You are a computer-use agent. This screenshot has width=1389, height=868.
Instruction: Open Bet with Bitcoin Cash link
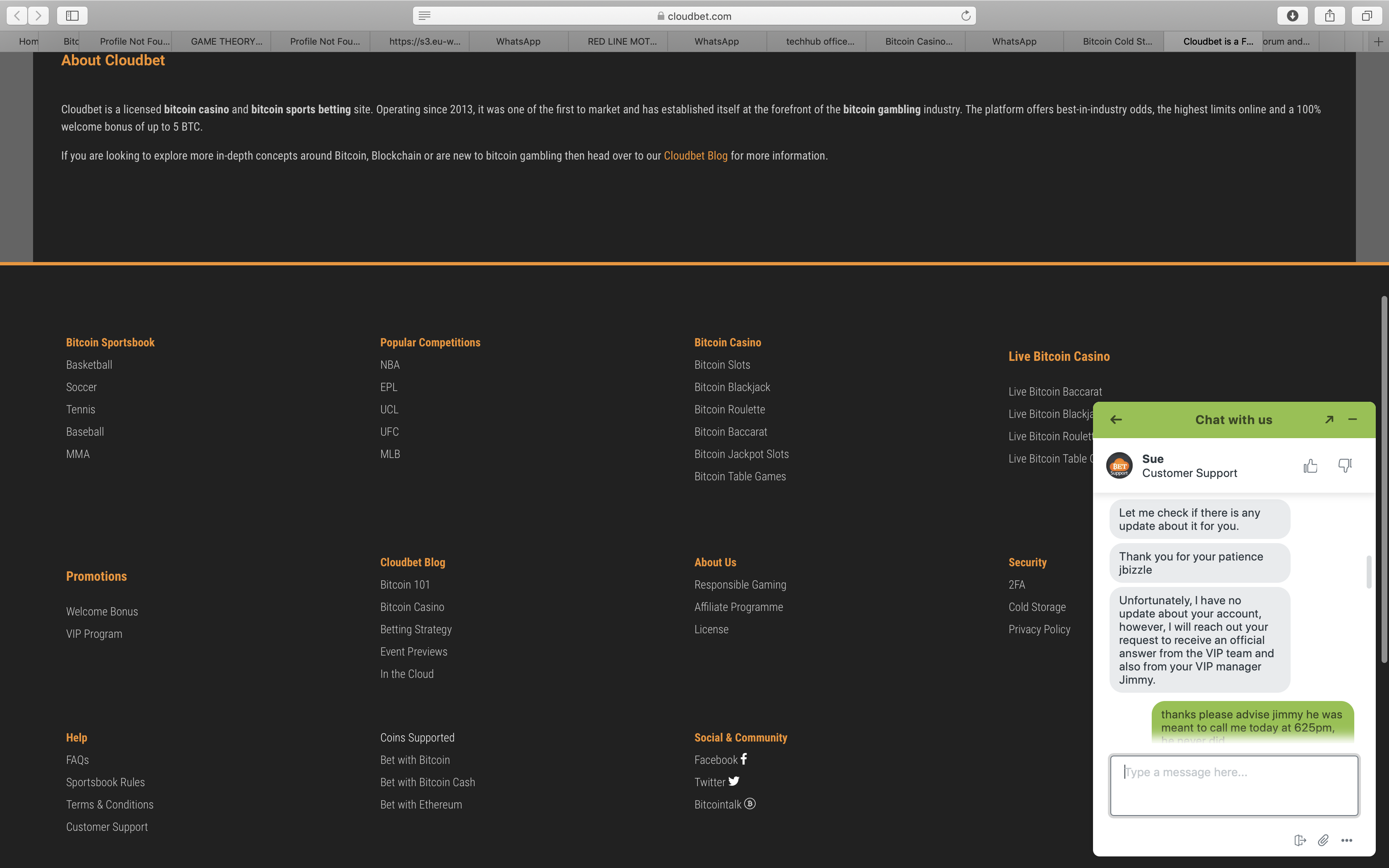[427, 782]
